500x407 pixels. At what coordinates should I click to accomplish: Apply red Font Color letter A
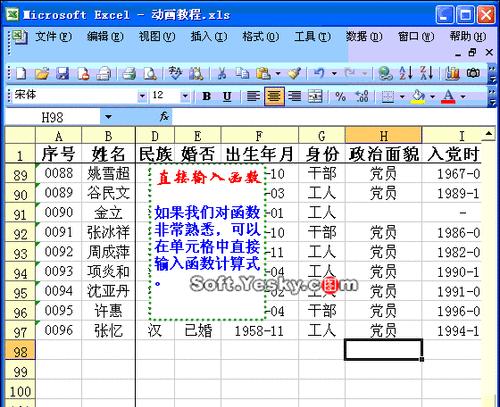coord(448,97)
